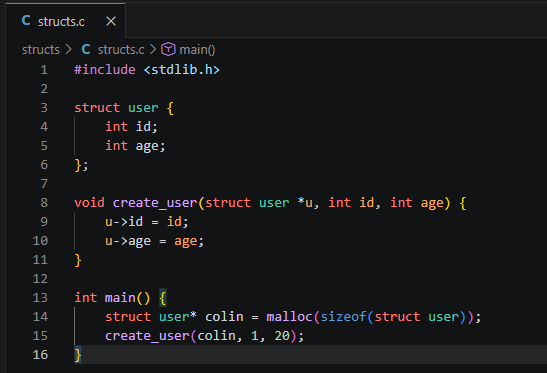Click the opening brace on line 13
This screenshot has width=547, height=373.
(x=163, y=298)
